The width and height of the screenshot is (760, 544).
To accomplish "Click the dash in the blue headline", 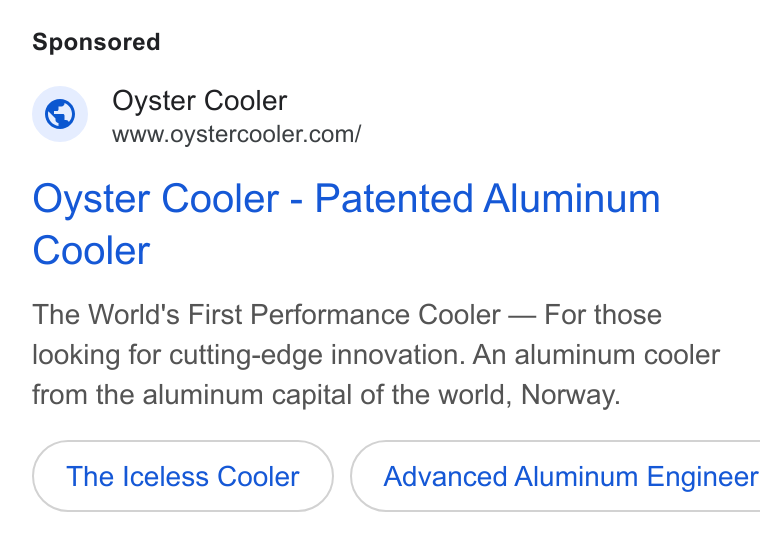I will 297,201.
